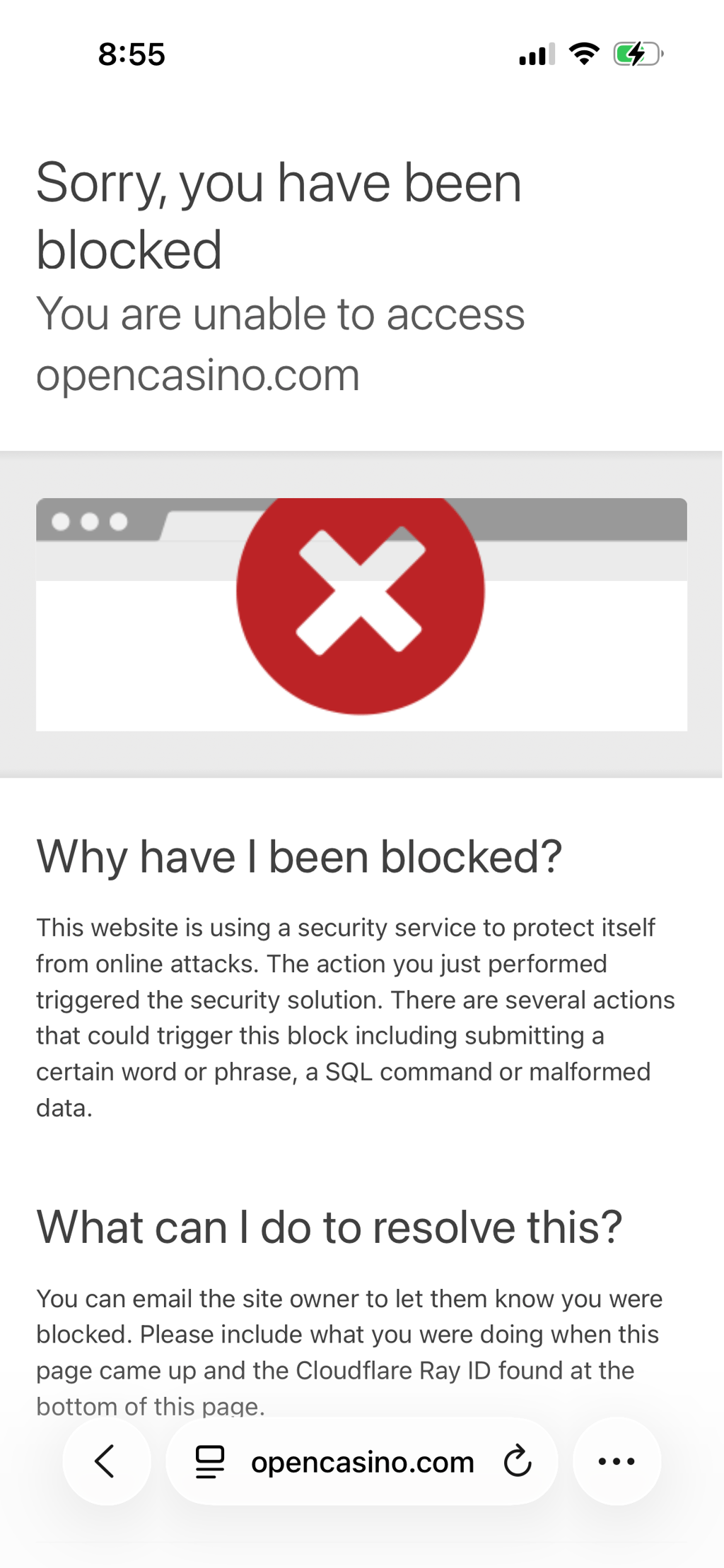
Task: Click the opencasino.com text in subtitle
Action: point(198,375)
